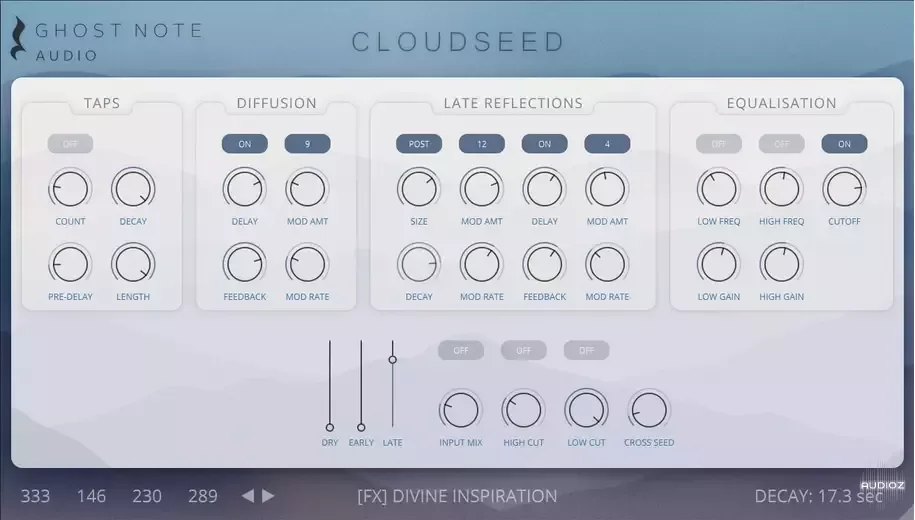915x520 pixels.
Task: Click the INPUT MIX knob
Action: (x=461, y=410)
